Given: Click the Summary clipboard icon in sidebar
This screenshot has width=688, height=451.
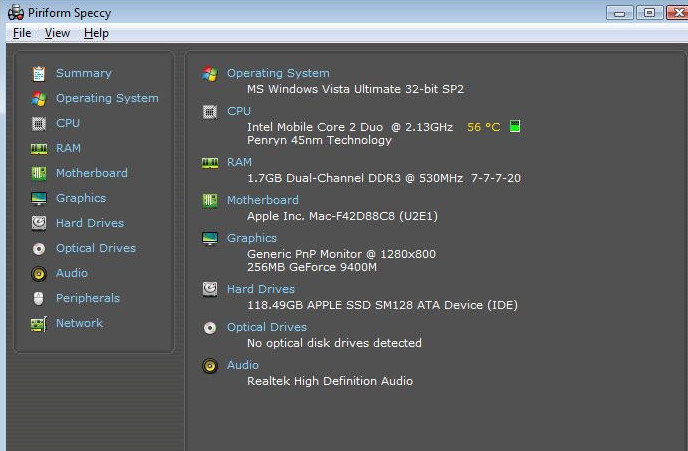Looking at the screenshot, I should click(x=39, y=73).
